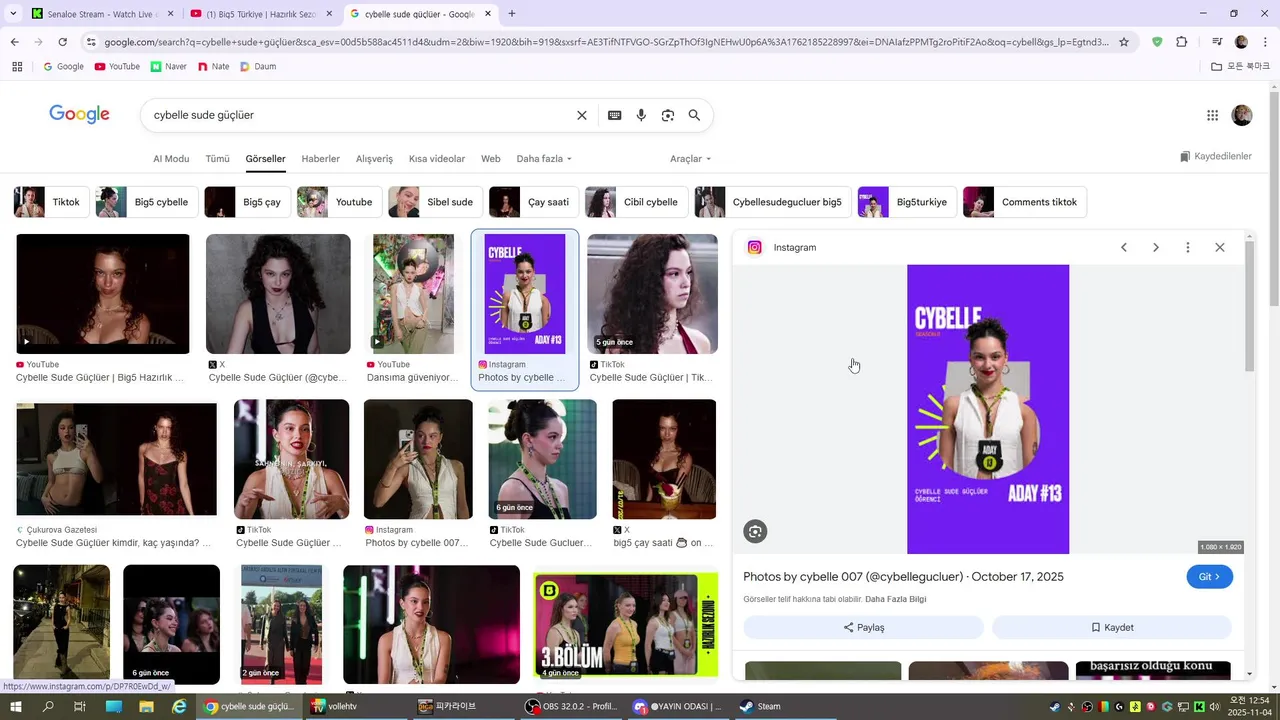Image resolution: width=1280 pixels, height=720 pixels.
Task: Show next image in preview panel
Action: 1156,247
